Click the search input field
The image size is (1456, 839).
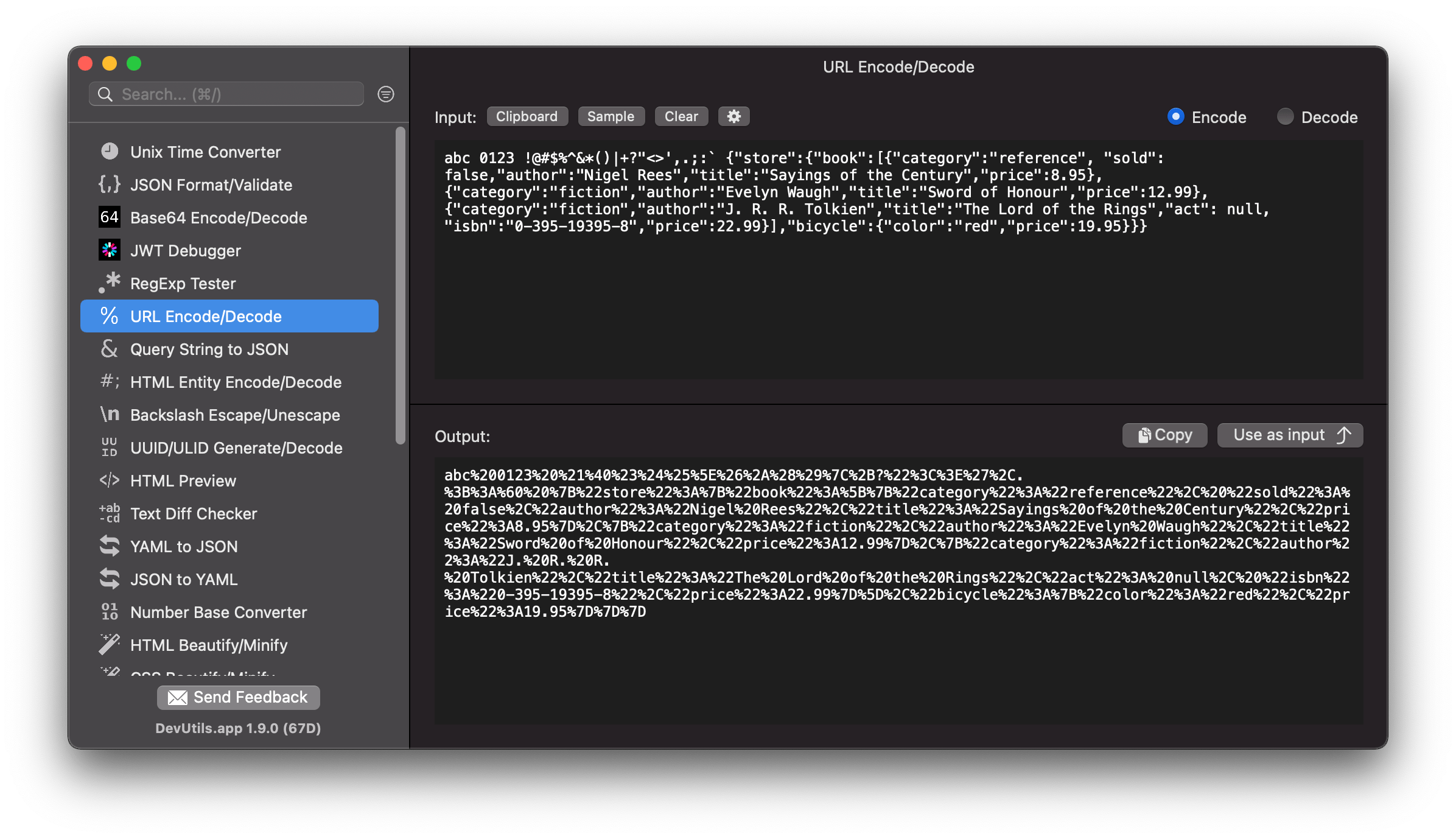pos(229,94)
